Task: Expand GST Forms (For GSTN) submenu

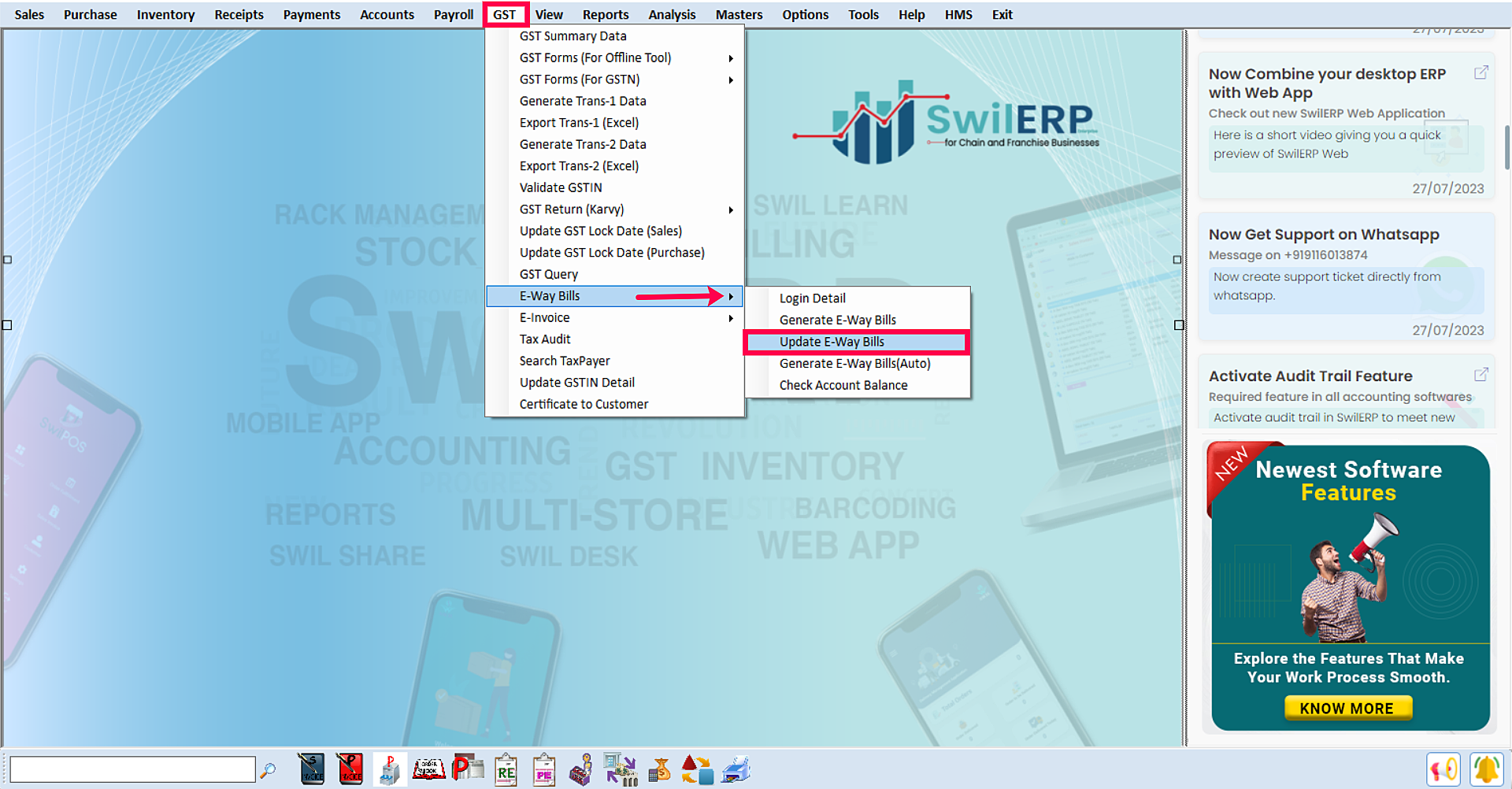Action: [614, 80]
